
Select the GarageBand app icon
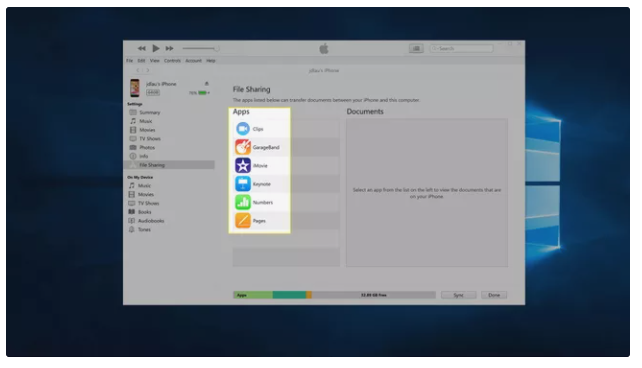[x=243, y=147]
